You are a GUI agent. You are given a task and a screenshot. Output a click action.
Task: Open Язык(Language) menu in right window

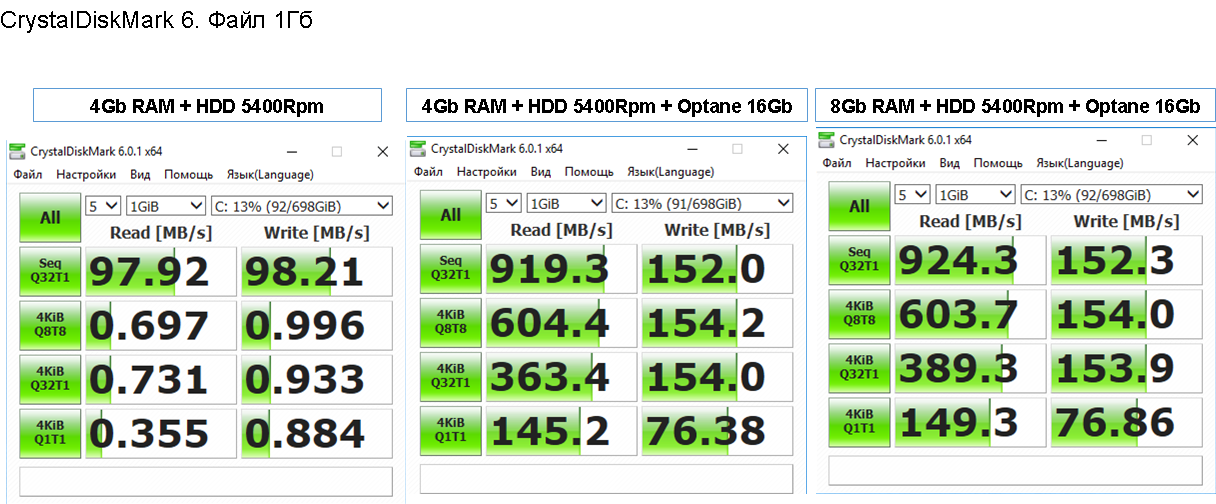point(1080,163)
